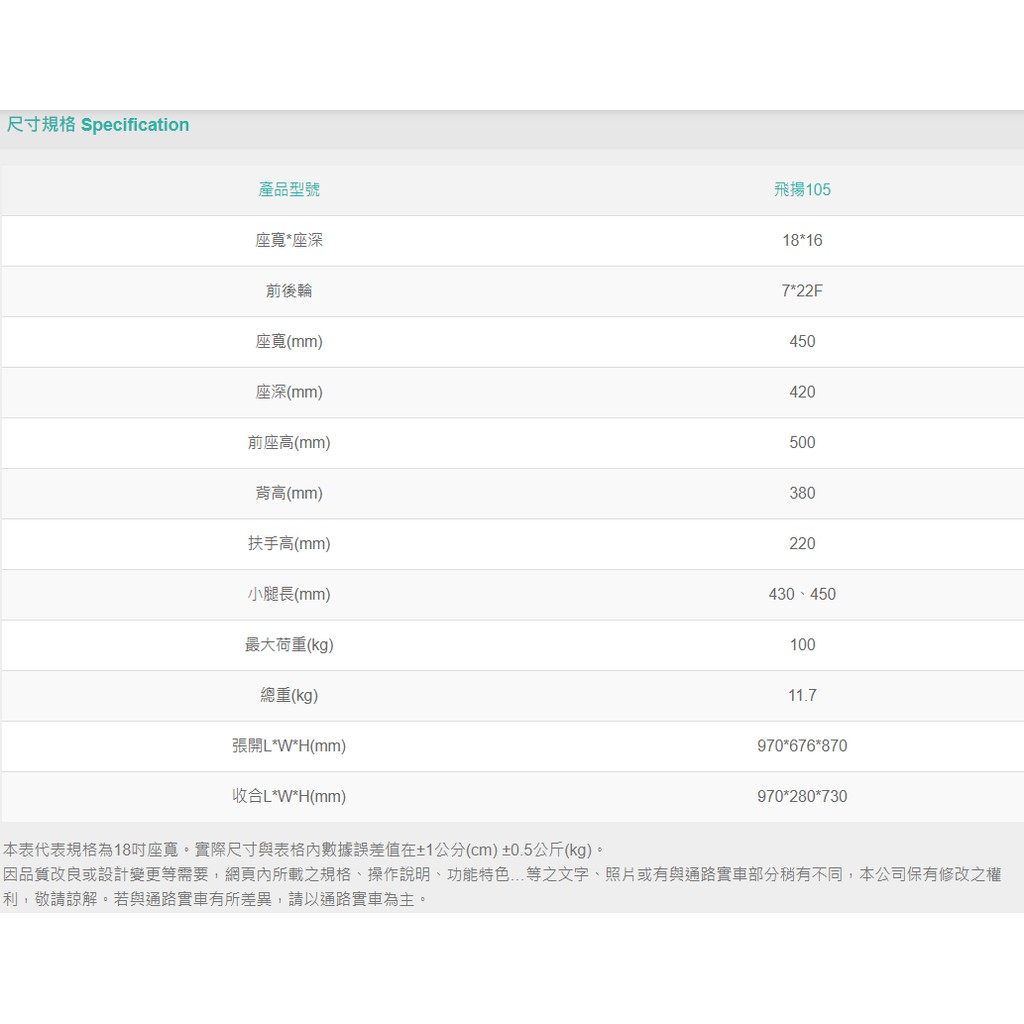Screen dimensions: 1024x1024
Task: Click the 收合L*W*H(mm) row label
Action: click(289, 796)
